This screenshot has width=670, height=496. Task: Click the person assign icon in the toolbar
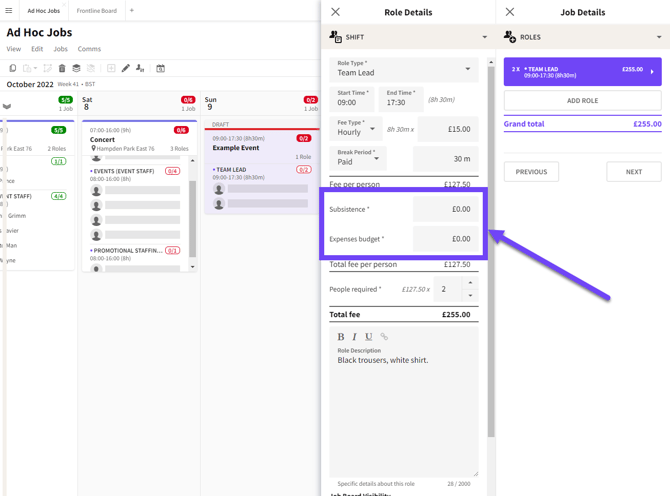pos(140,68)
